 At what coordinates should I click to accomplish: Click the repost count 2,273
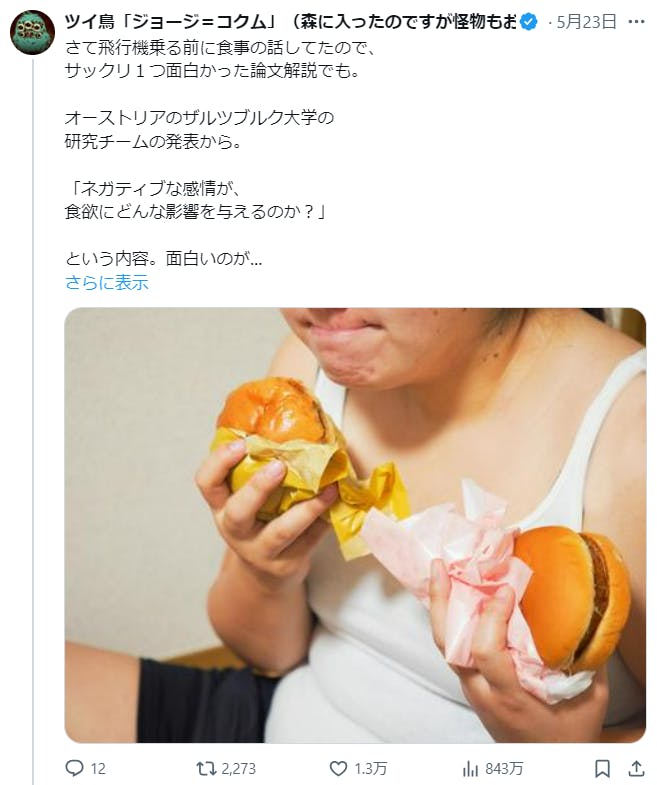[x=238, y=768]
